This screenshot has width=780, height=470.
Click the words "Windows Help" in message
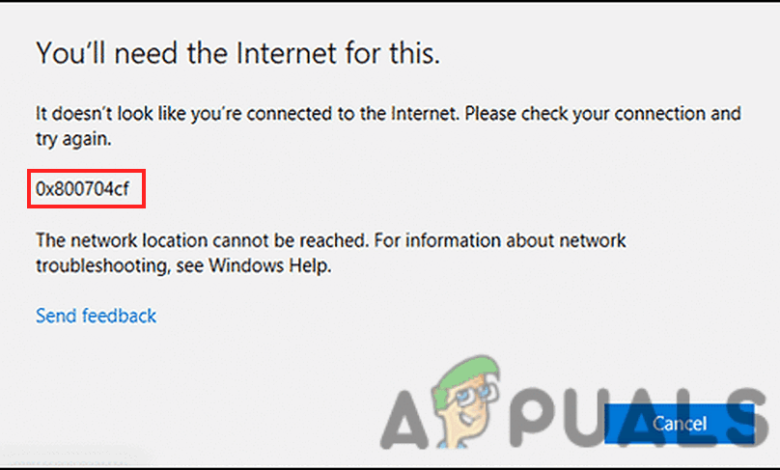click(269, 265)
